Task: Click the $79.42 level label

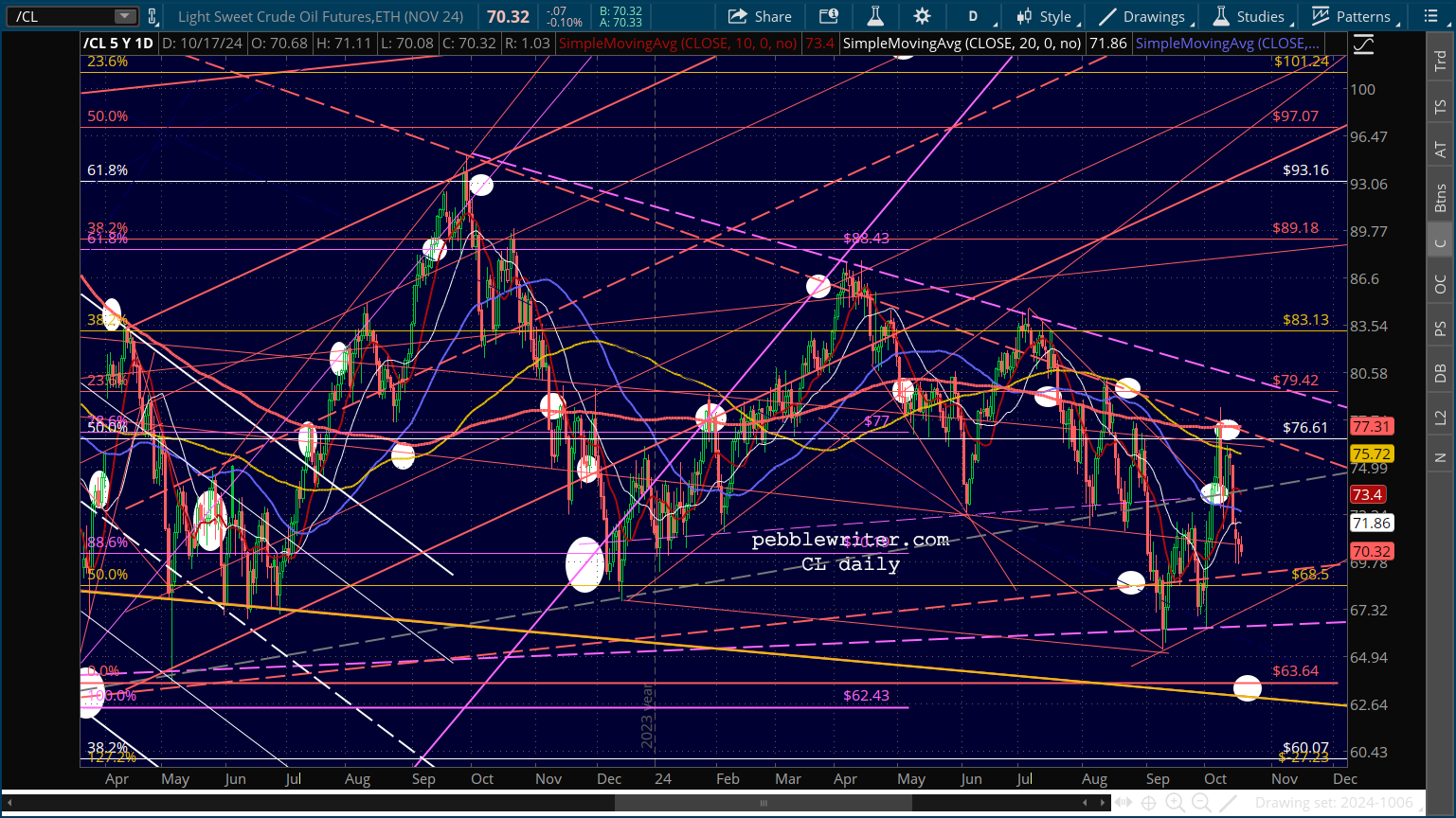Action: [1296, 381]
